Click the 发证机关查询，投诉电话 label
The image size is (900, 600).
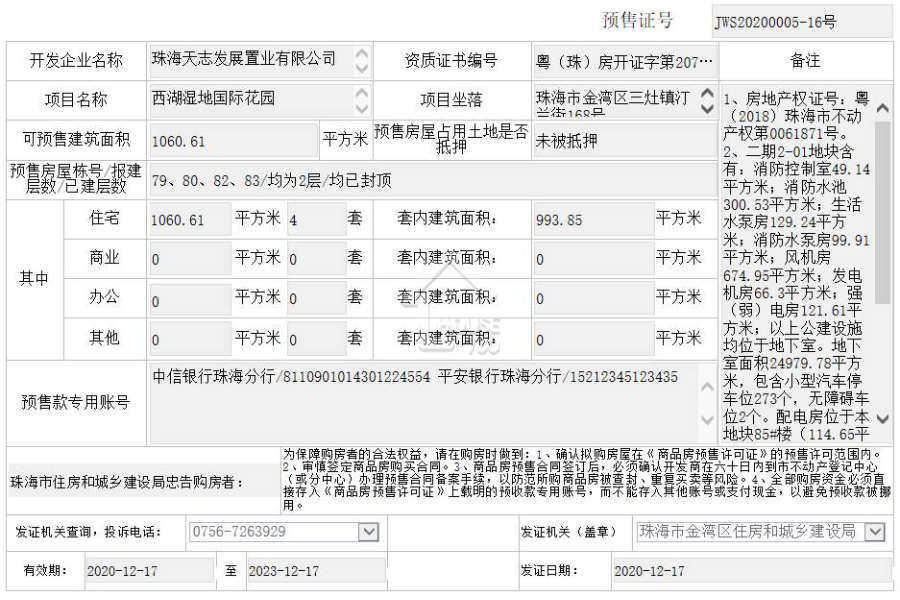[88, 532]
